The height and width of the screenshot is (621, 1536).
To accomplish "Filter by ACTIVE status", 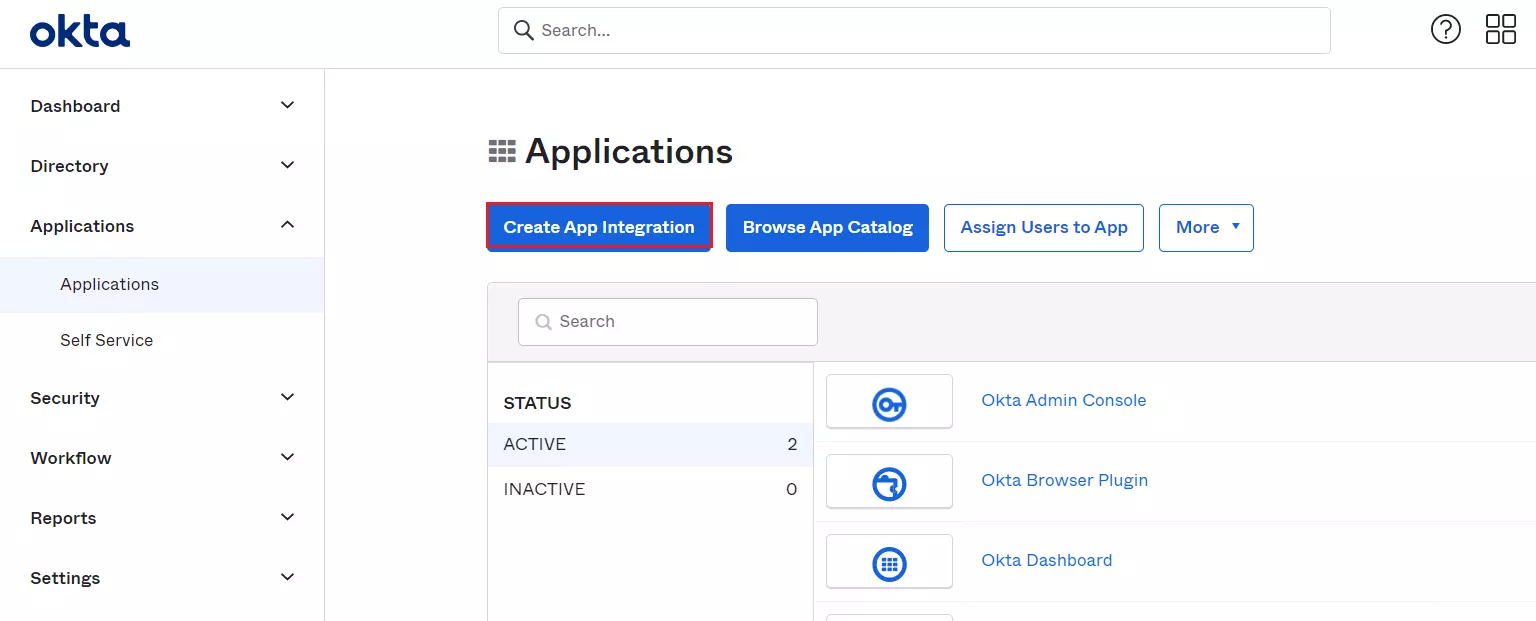I will [x=650, y=445].
